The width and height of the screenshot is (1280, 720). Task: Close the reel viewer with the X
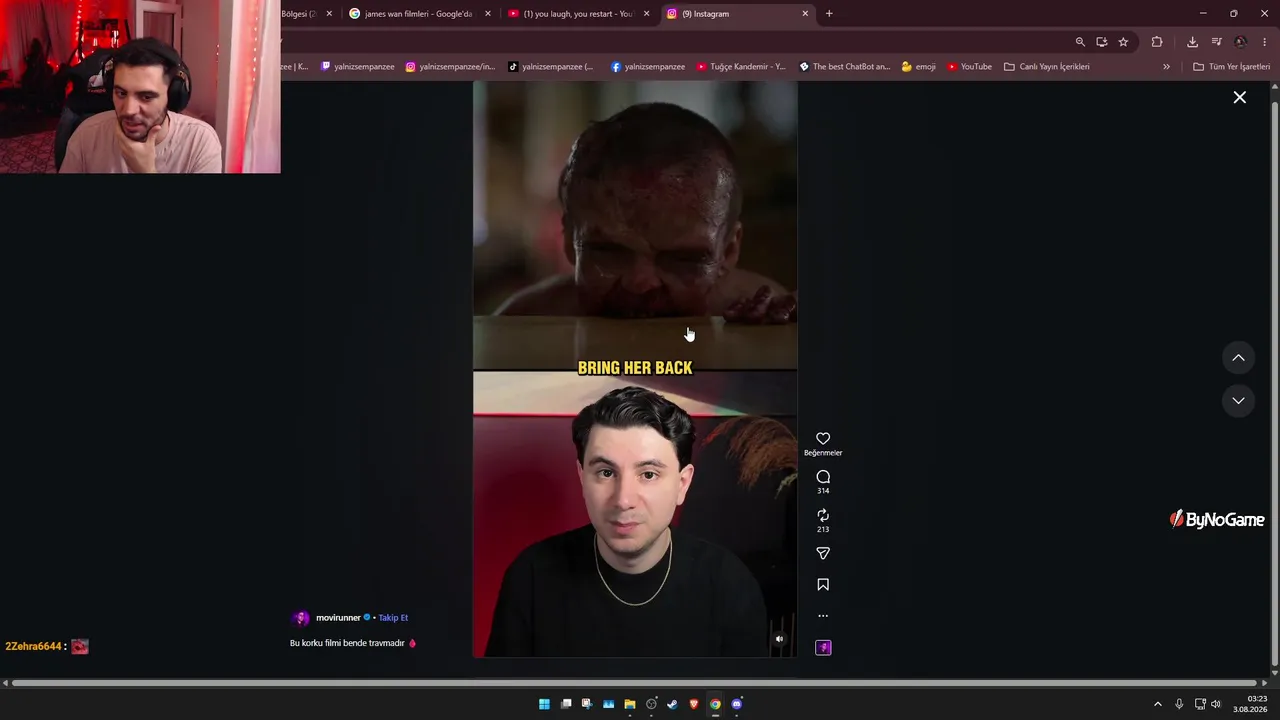[x=1240, y=97]
